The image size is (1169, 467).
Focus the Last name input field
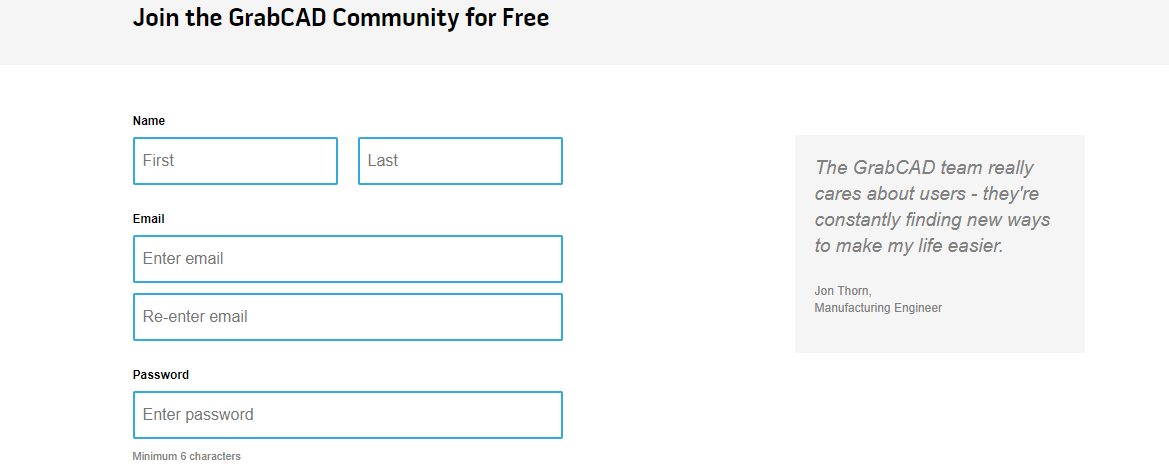(x=460, y=161)
